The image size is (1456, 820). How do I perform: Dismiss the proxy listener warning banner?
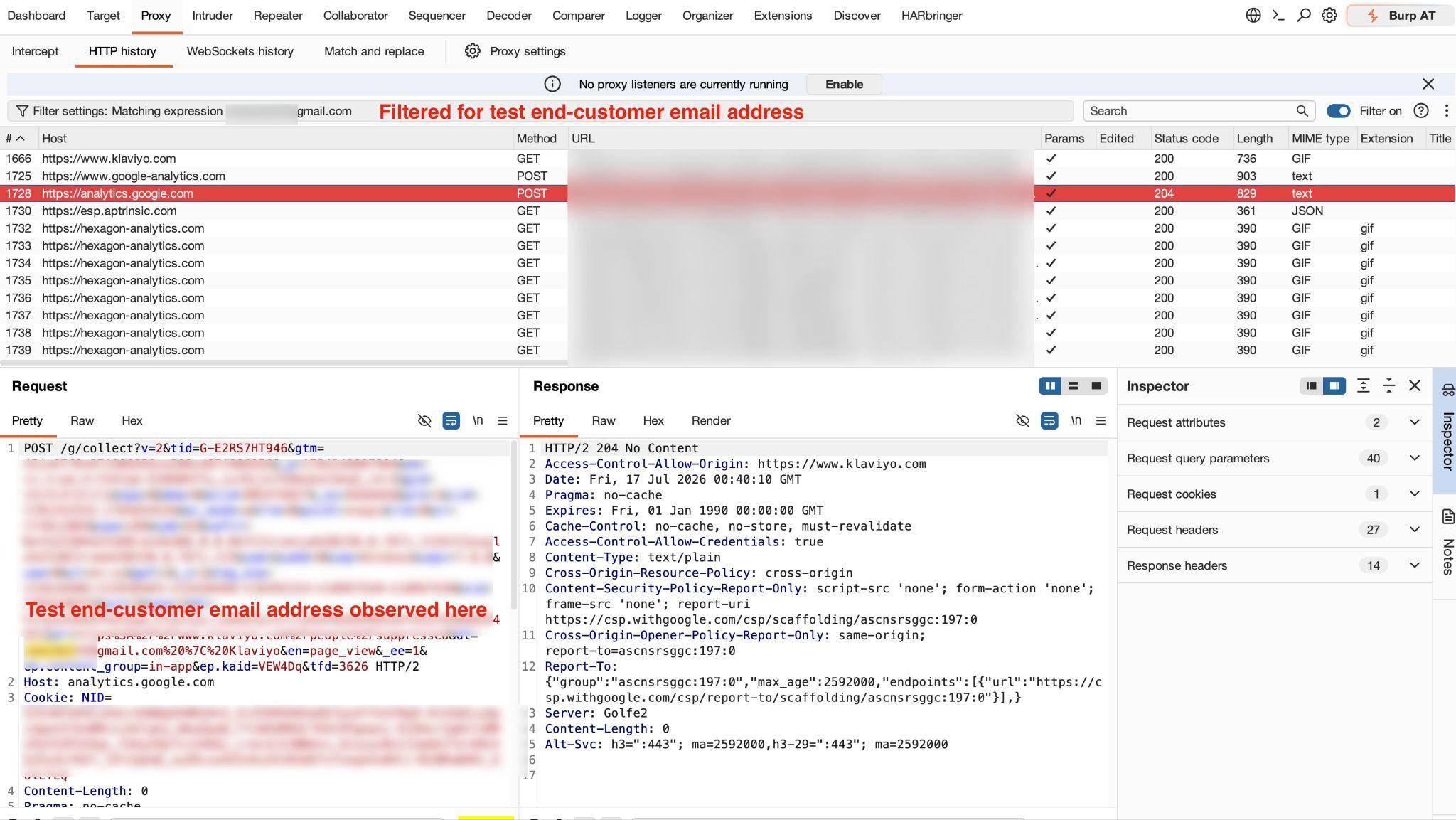(1428, 84)
